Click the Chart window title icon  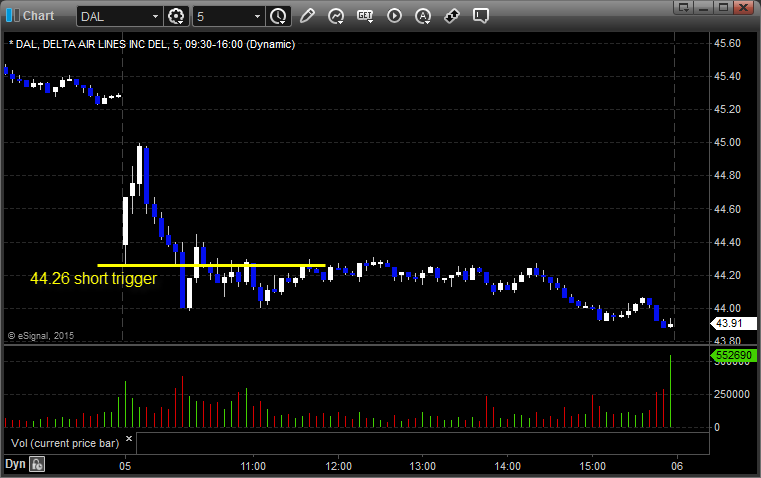click(x=11, y=15)
